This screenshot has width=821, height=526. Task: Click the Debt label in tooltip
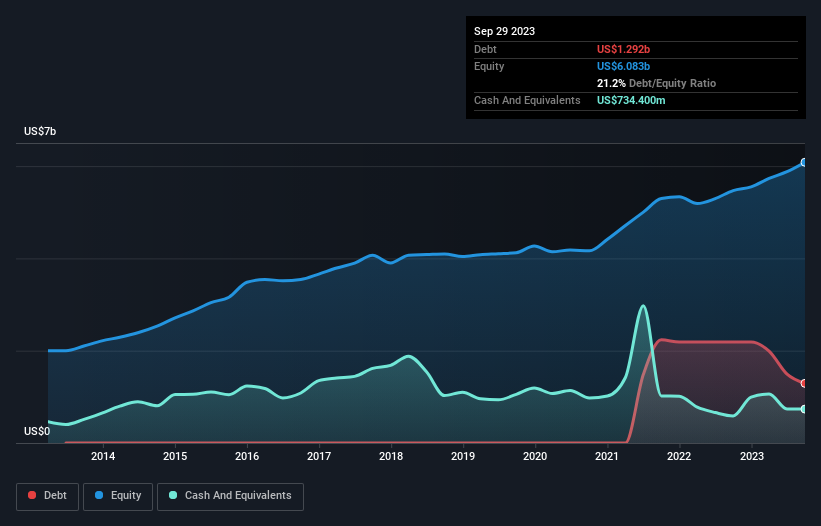(x=485, y=49)
